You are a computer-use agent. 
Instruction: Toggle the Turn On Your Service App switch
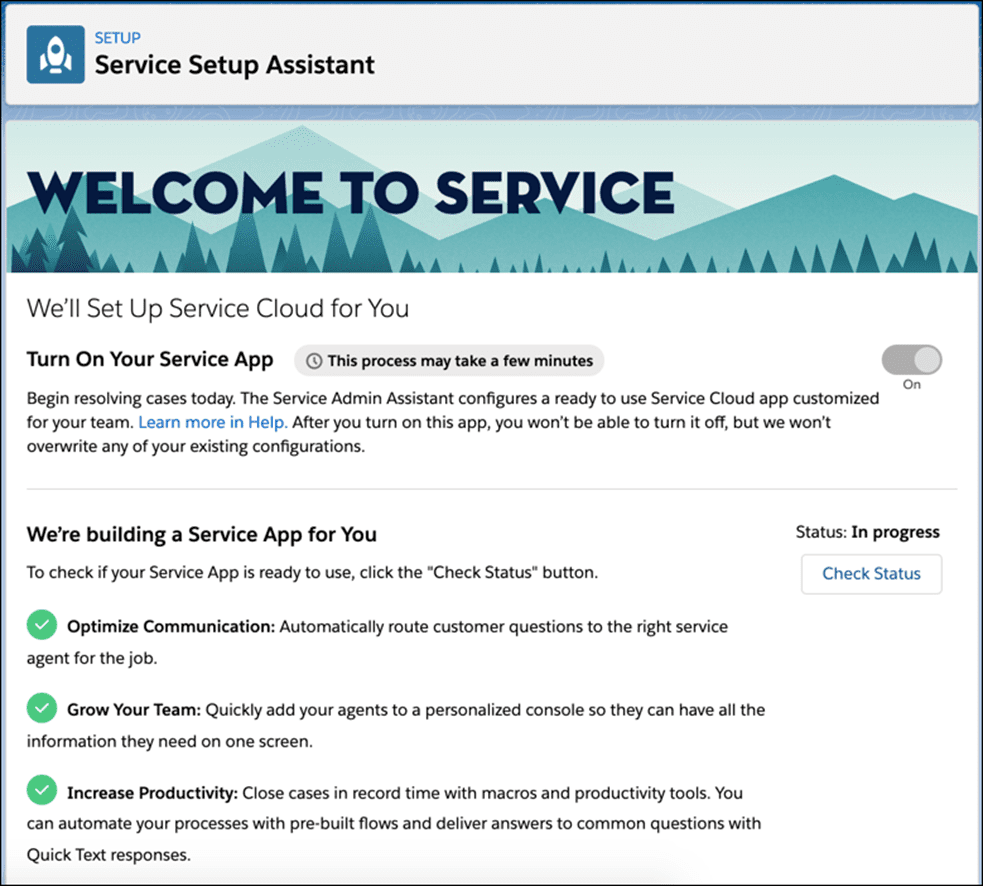click(911, 360)
